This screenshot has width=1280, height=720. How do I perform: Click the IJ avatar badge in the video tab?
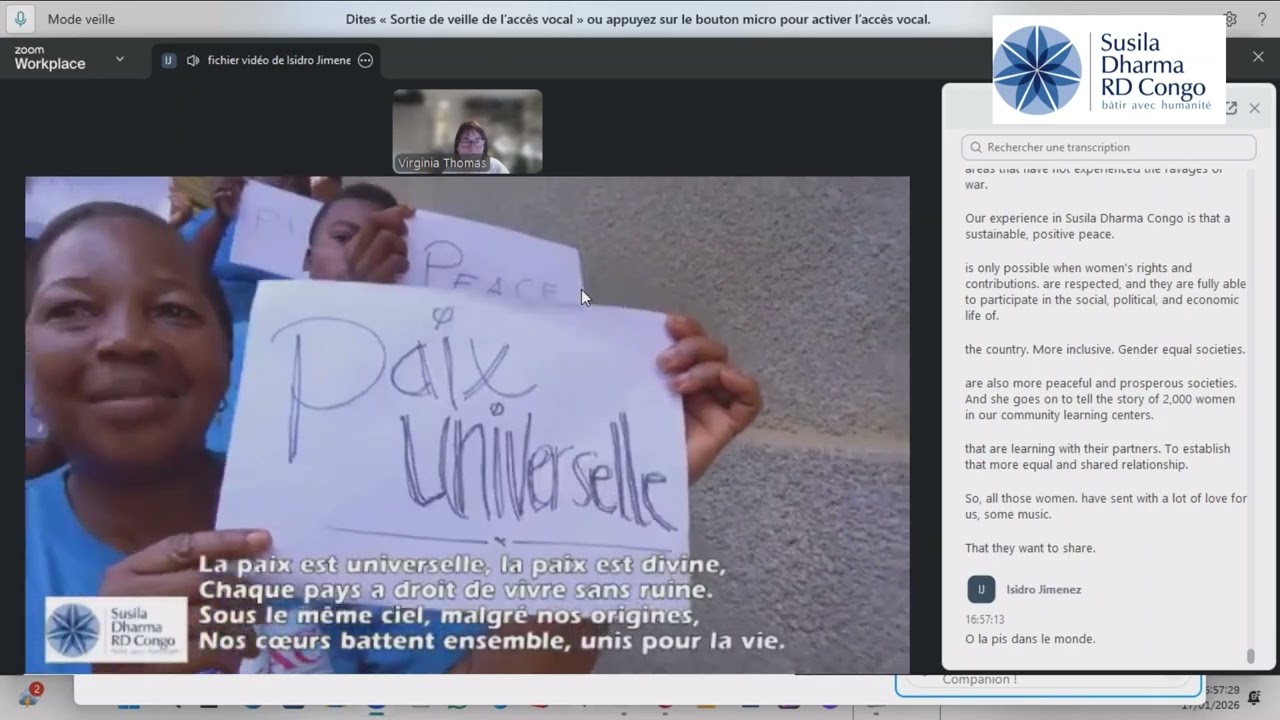point(168,60)
